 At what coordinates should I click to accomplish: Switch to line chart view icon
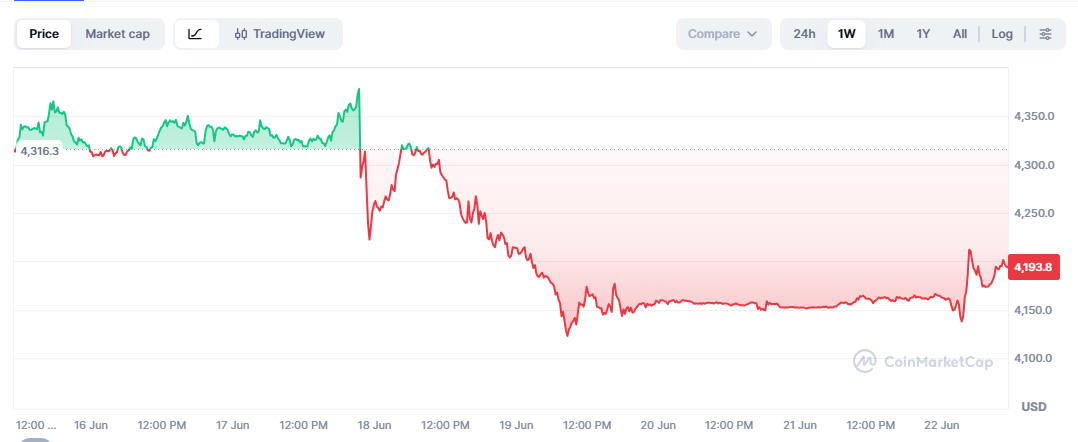[x=196, y=34]
